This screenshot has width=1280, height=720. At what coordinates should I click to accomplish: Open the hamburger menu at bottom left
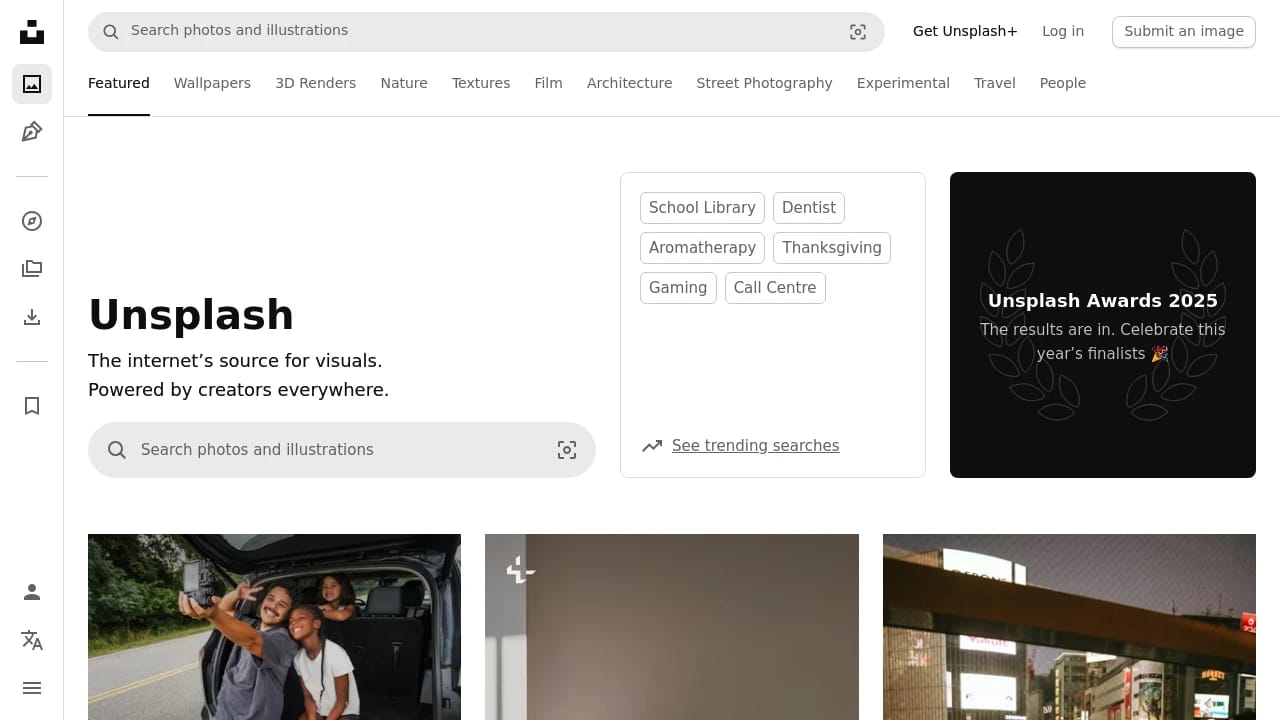click(31, 688)
